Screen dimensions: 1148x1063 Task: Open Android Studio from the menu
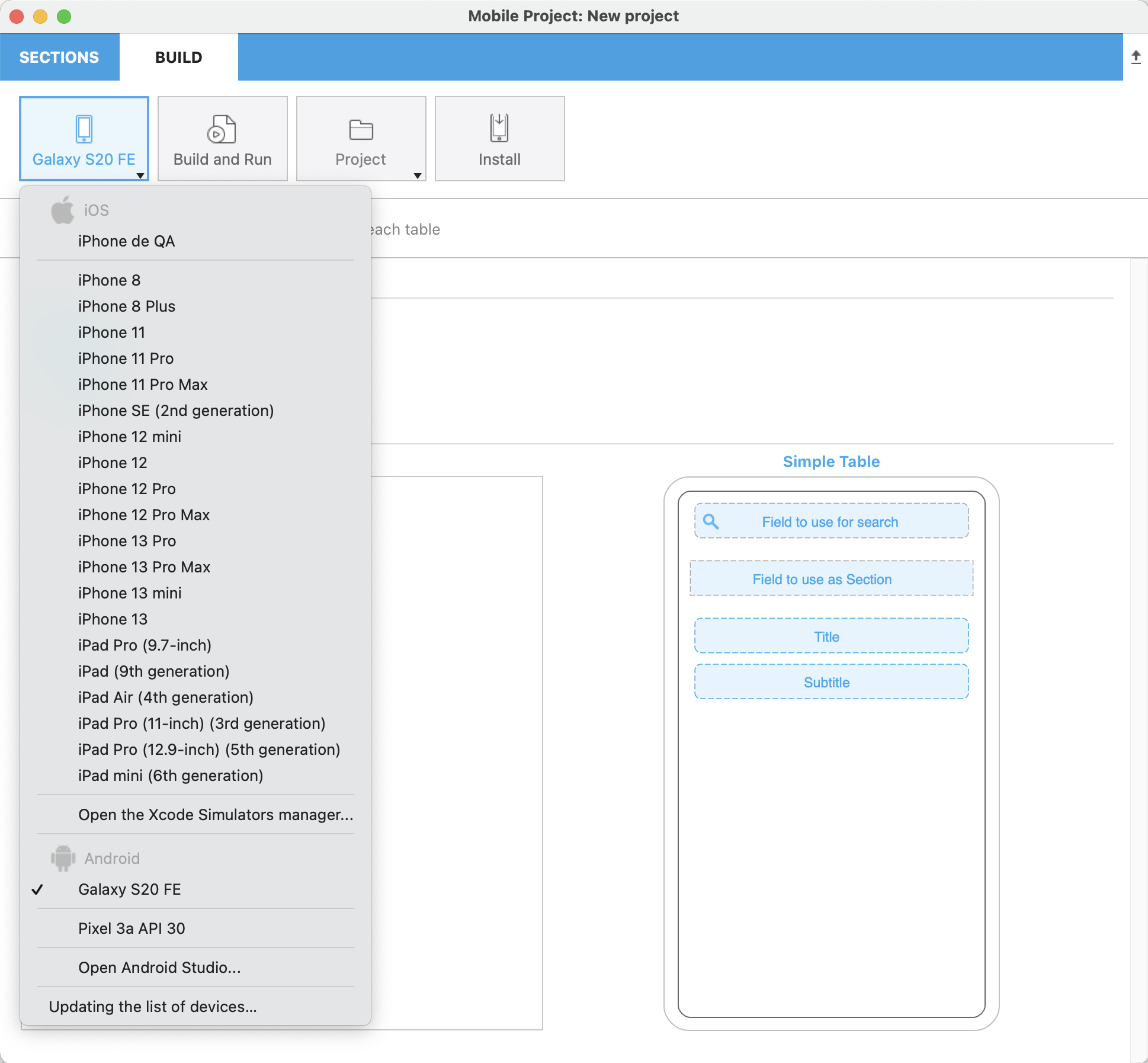click(195, 968)
